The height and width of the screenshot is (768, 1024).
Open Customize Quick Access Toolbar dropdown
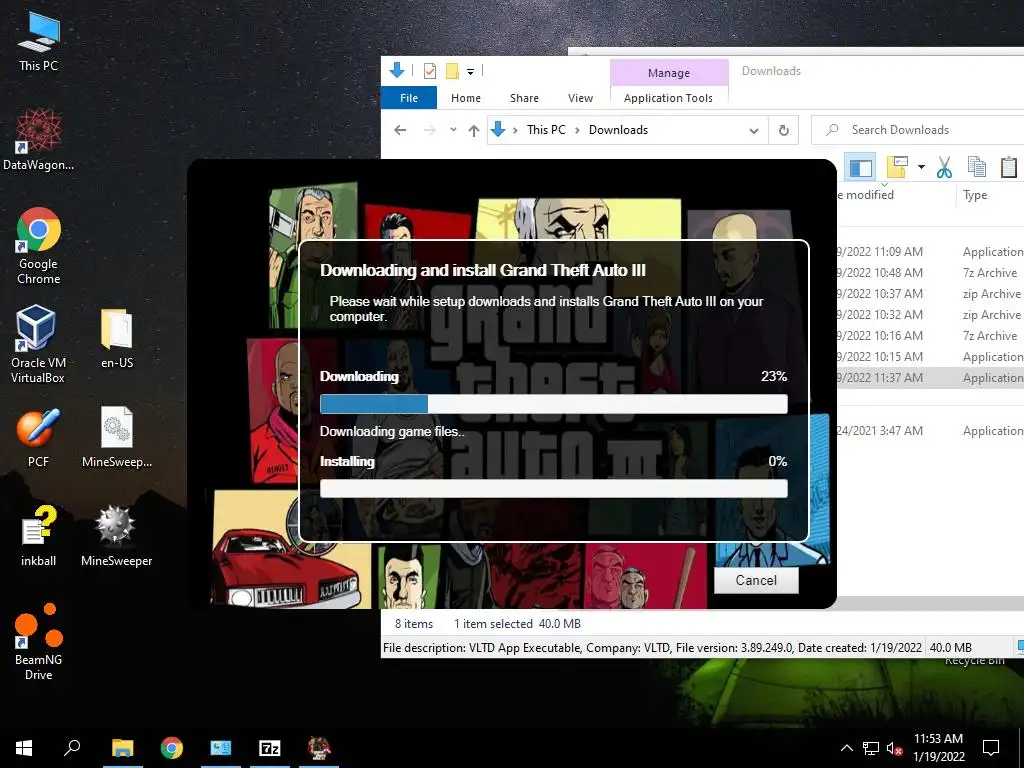tap(470, 71)
